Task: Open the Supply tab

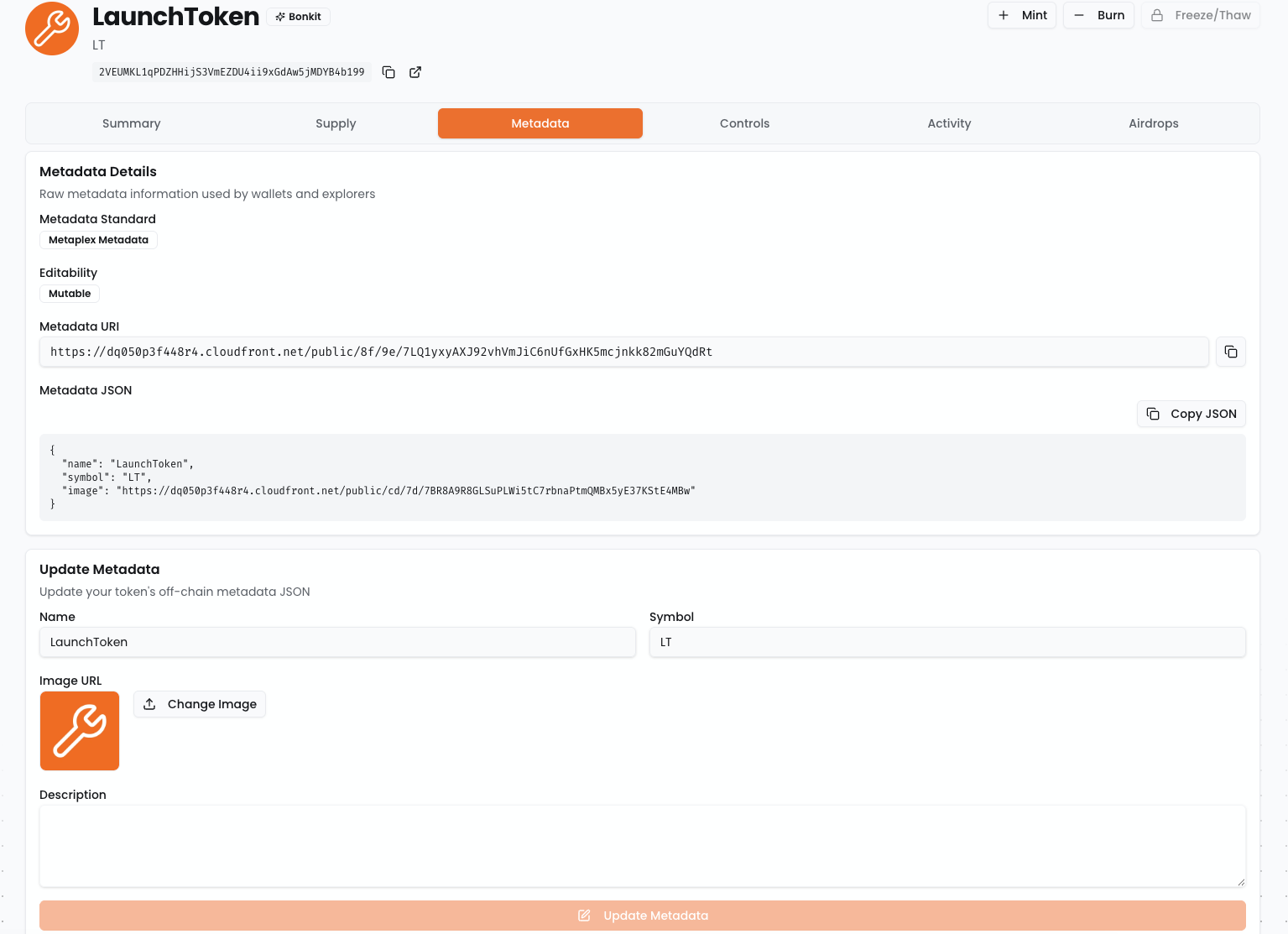Action: click(x=336, y=123)
